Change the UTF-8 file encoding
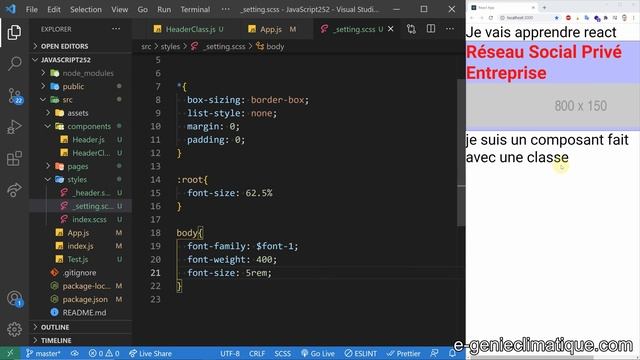The width and height of the screenshot is (640, 360). pos(230,353)
